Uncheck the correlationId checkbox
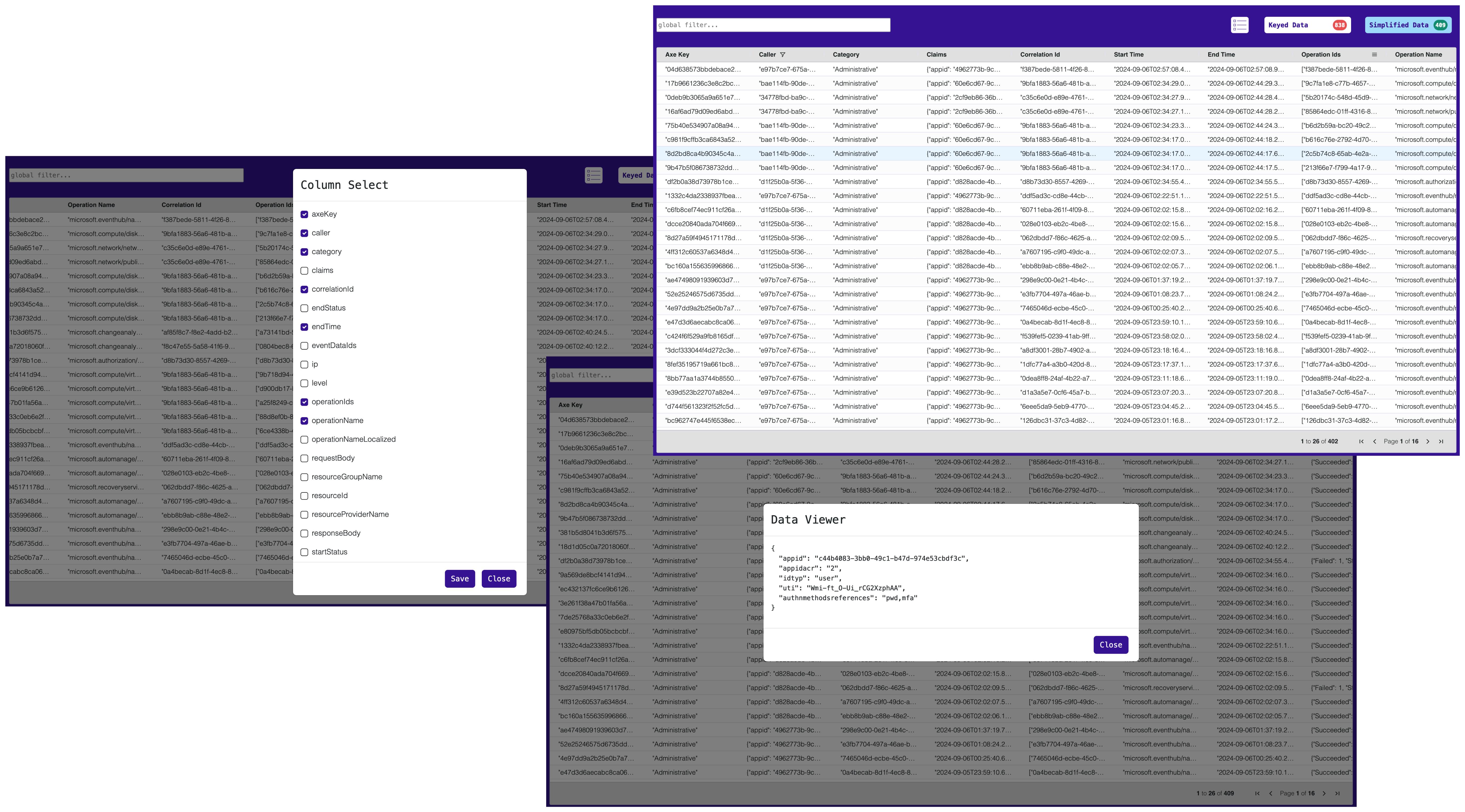 pos(304,289)
